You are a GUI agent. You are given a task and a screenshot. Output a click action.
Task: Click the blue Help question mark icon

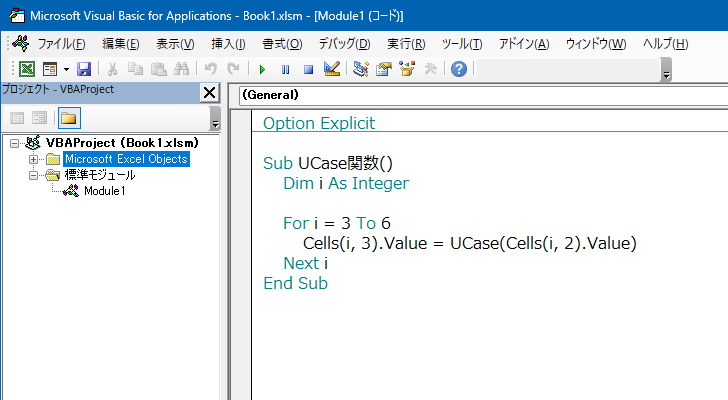[459, 69]
